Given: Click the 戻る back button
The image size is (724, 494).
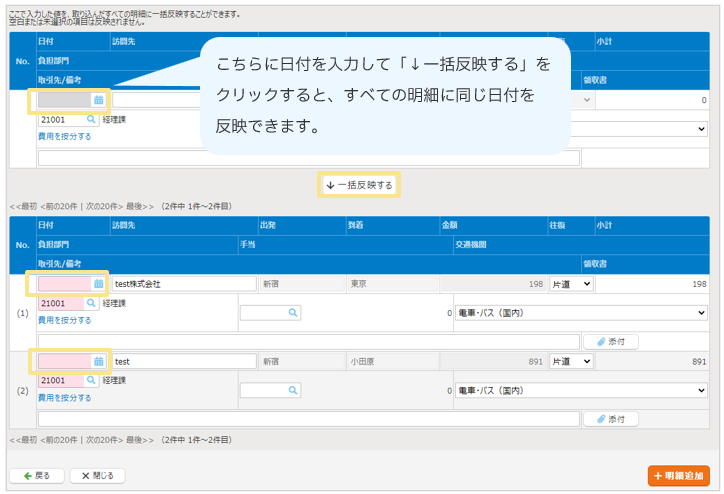Looking at the screenshot, I should coord(37,476).
